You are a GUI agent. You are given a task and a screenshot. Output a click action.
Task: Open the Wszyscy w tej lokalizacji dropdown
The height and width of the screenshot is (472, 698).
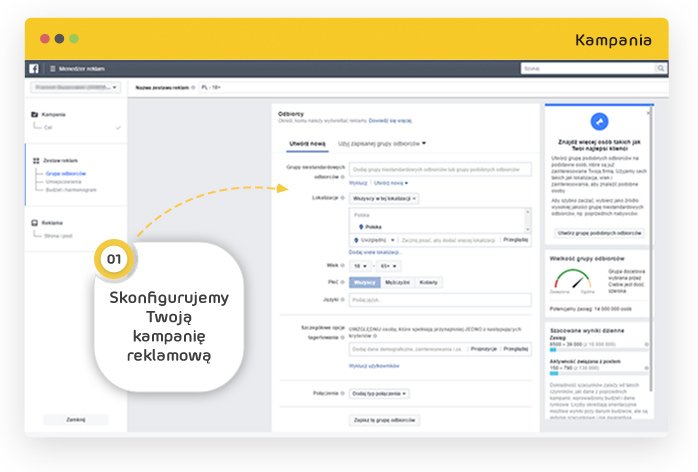tap(384, 198)
